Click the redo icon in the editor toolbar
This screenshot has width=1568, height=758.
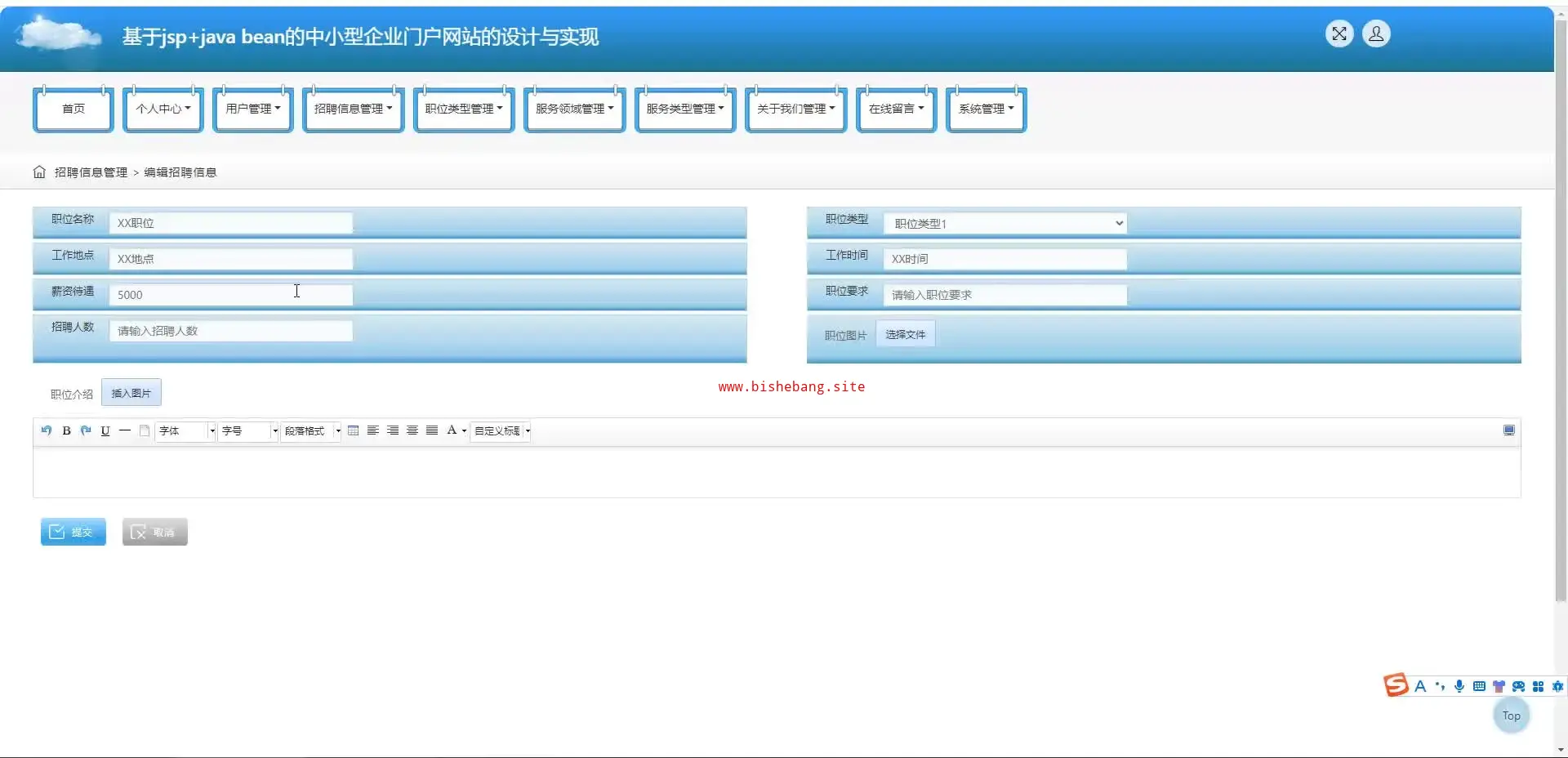[86, 430]
